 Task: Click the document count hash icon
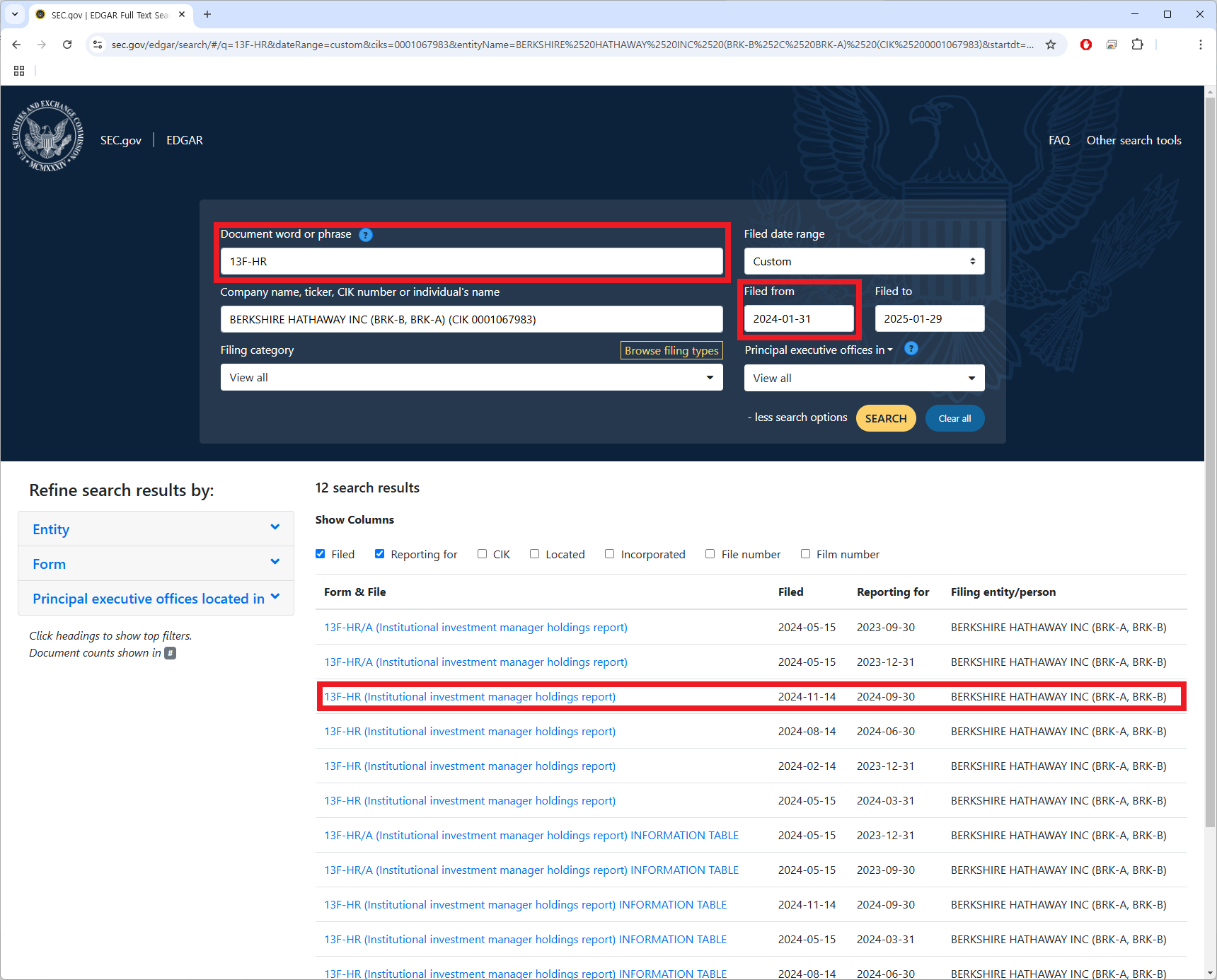(x=171, y=653)
